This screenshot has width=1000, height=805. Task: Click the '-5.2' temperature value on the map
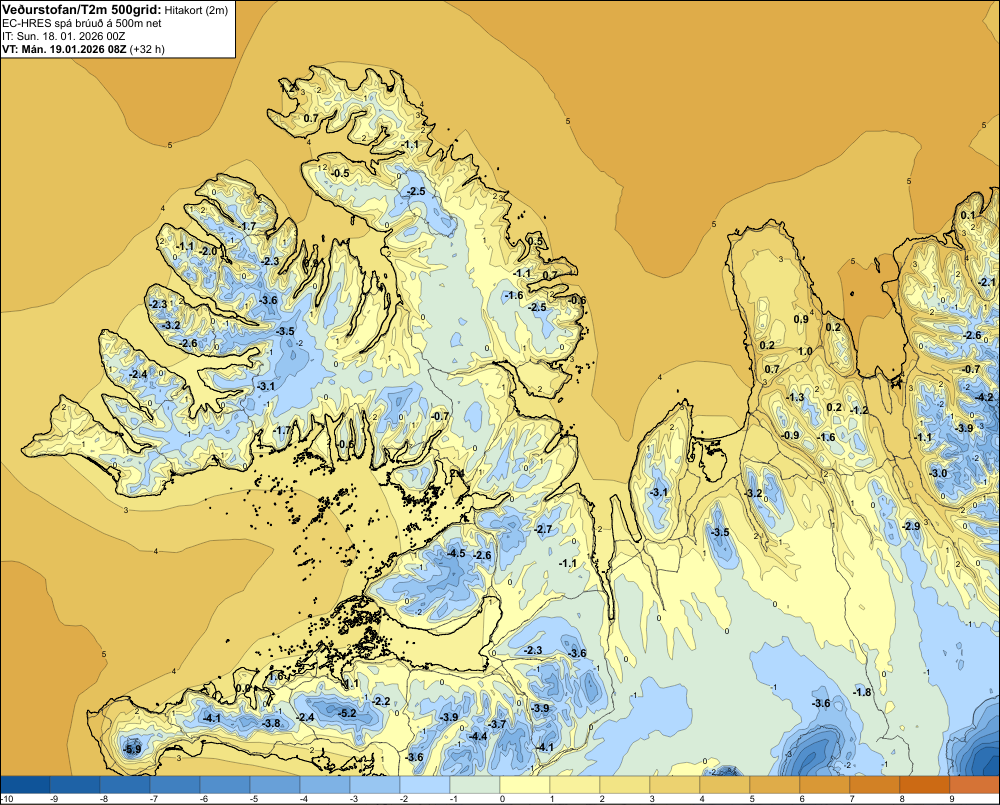pyautogui.click(x=347, y=713)
